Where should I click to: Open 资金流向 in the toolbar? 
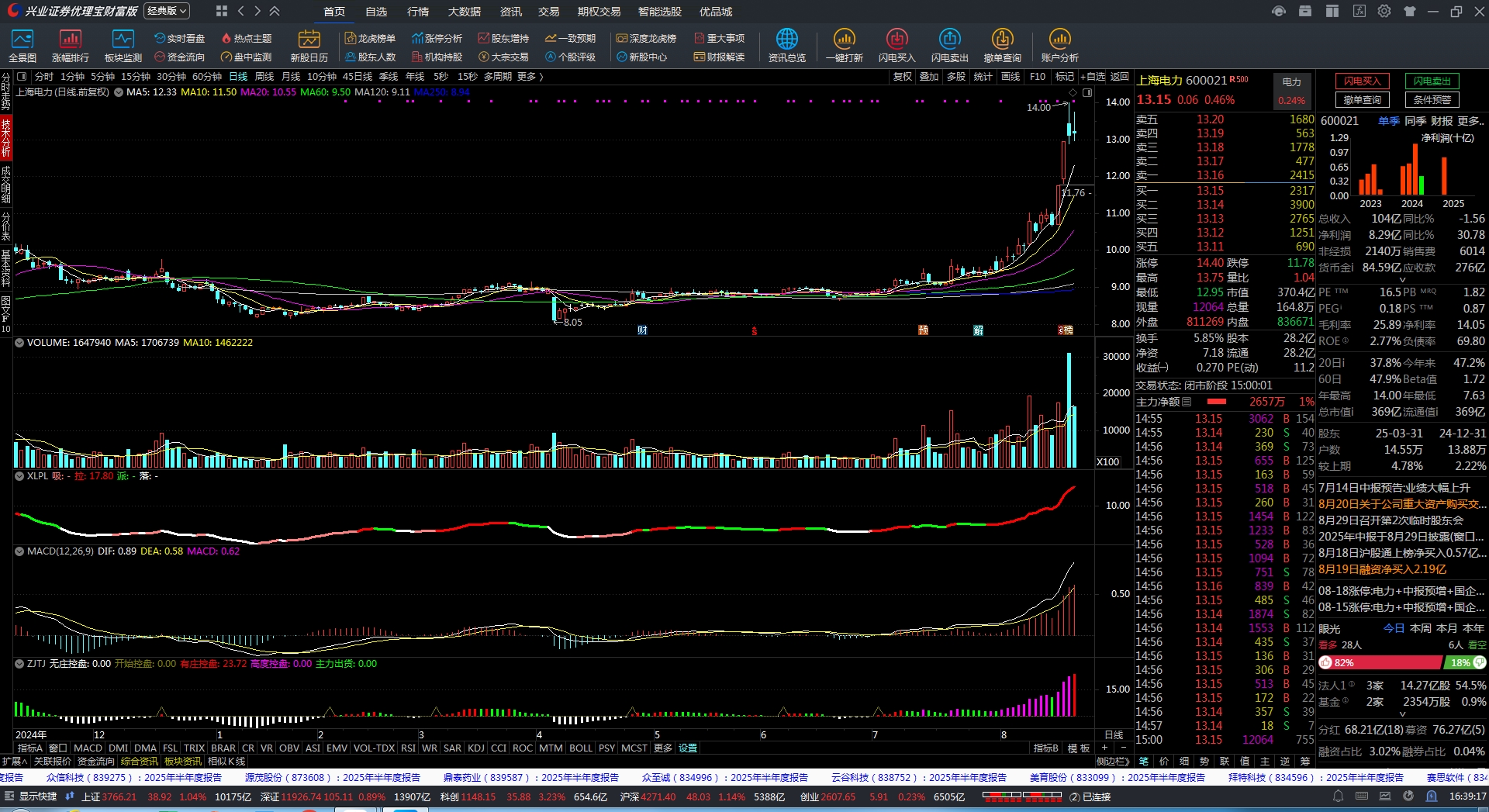coord(179,57)
